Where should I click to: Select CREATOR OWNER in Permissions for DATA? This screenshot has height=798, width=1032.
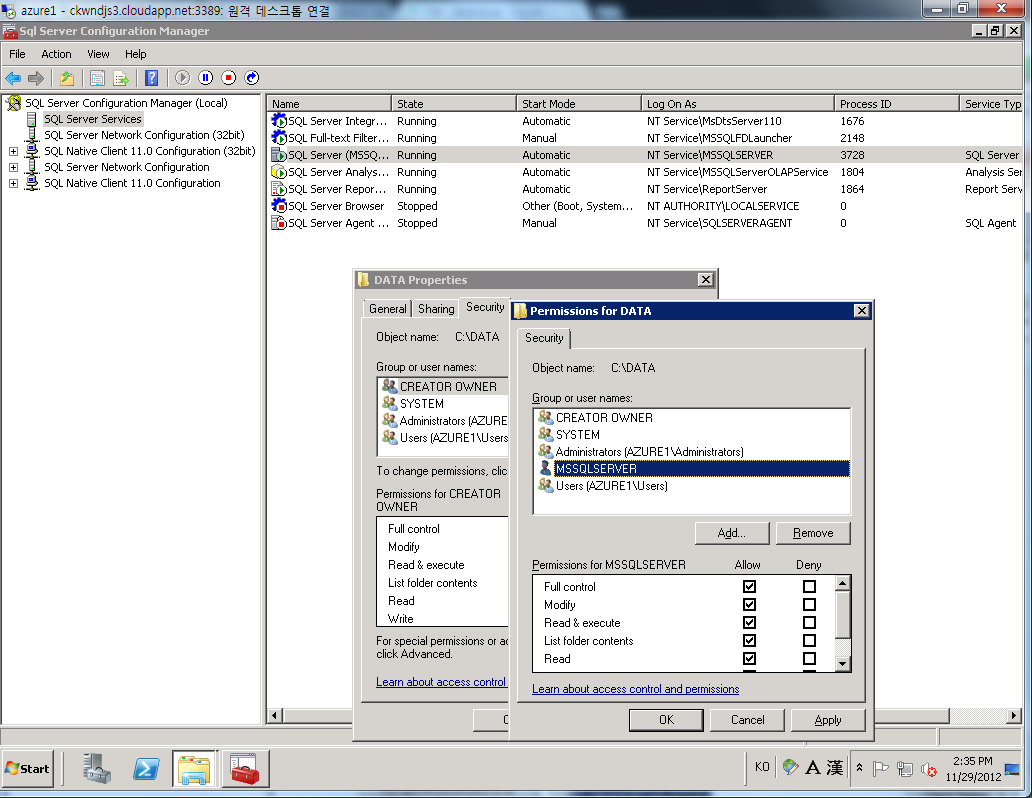click(x=604, y=417)
